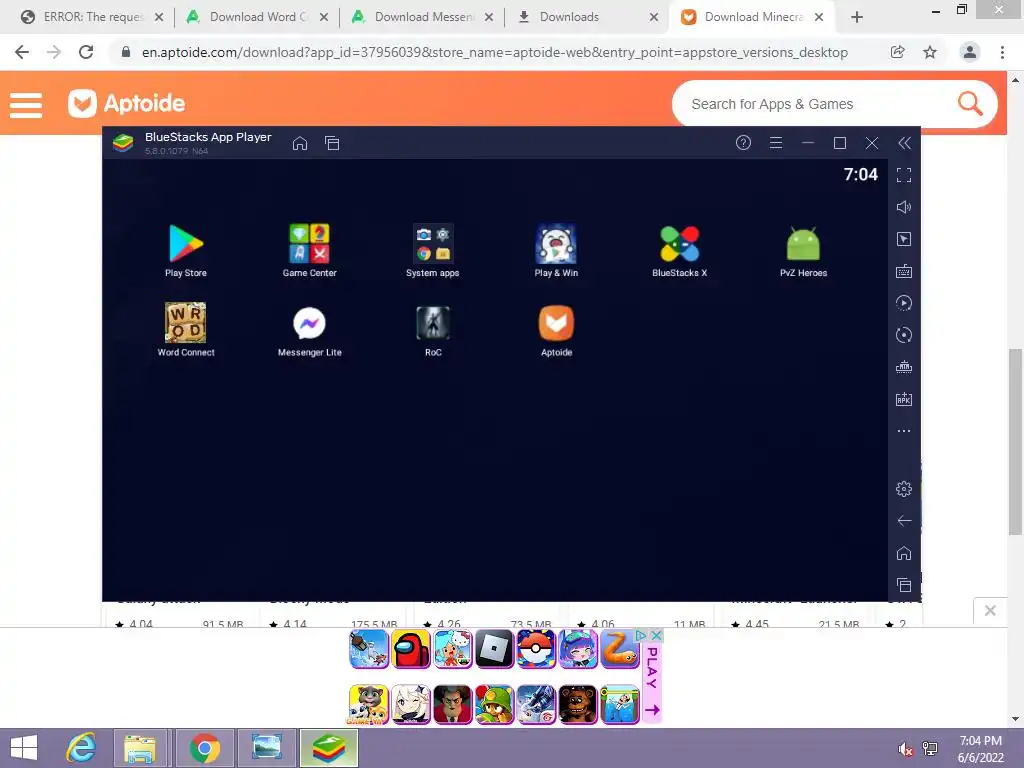This screenshot has width=1024, height=768.
Task: Launch the RoC game
Action: click(433, 330)
